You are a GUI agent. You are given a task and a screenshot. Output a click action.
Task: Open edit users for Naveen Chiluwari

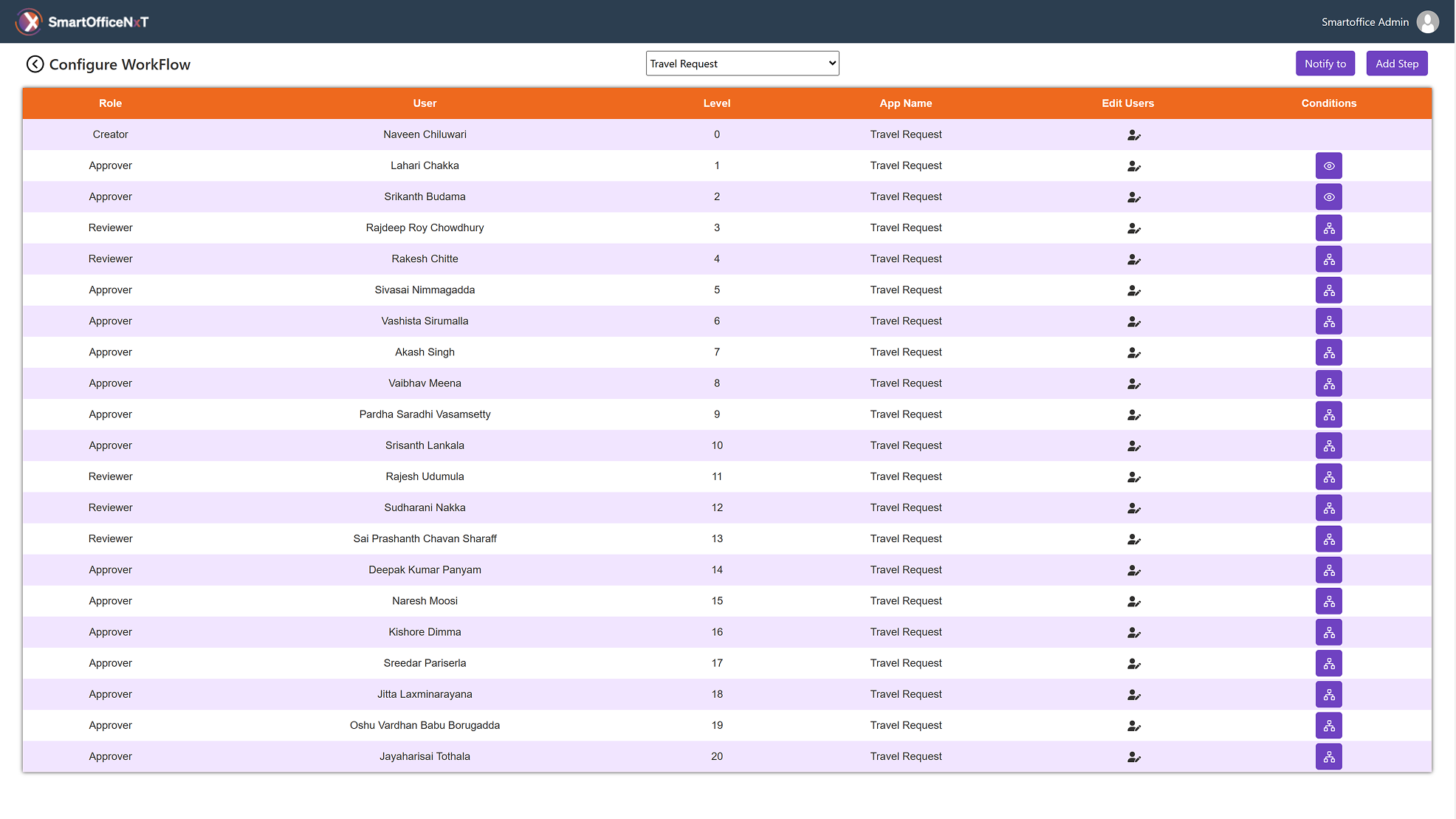coord(1134,135)
